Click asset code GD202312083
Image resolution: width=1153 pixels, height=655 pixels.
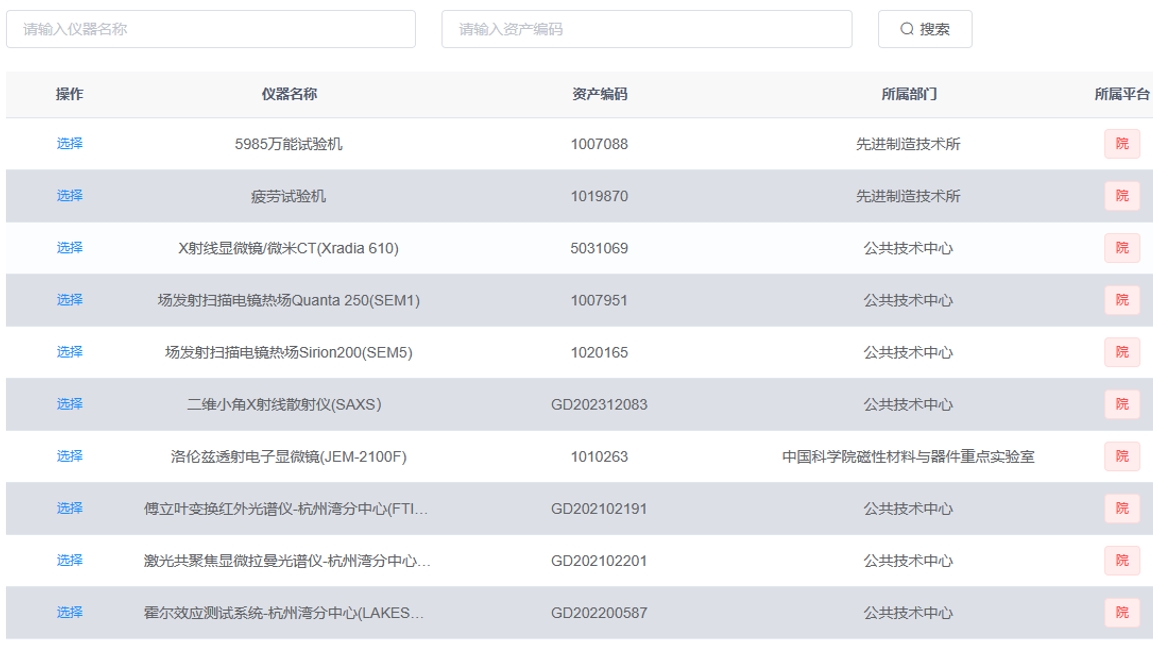coord(599,405)
